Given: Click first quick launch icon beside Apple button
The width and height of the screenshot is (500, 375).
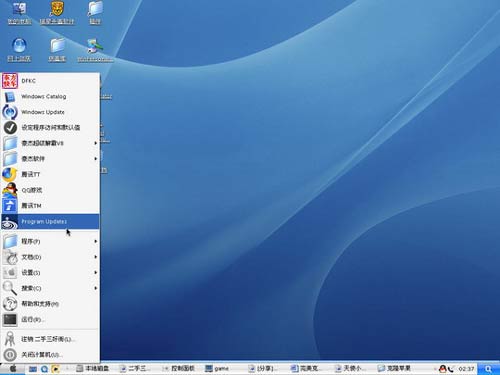Looking at the screenshot, I should click(33, 369).
